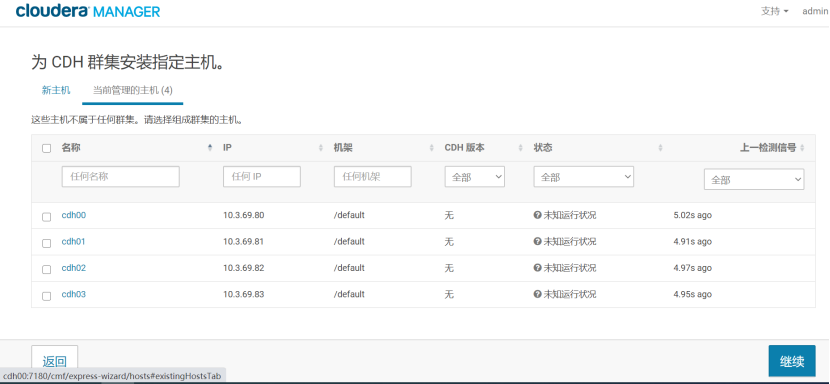Image resolution: width=830 pixels, height=384 pixels.
Task: Focus the 任何名称 filter input
Action: point(121,176)
